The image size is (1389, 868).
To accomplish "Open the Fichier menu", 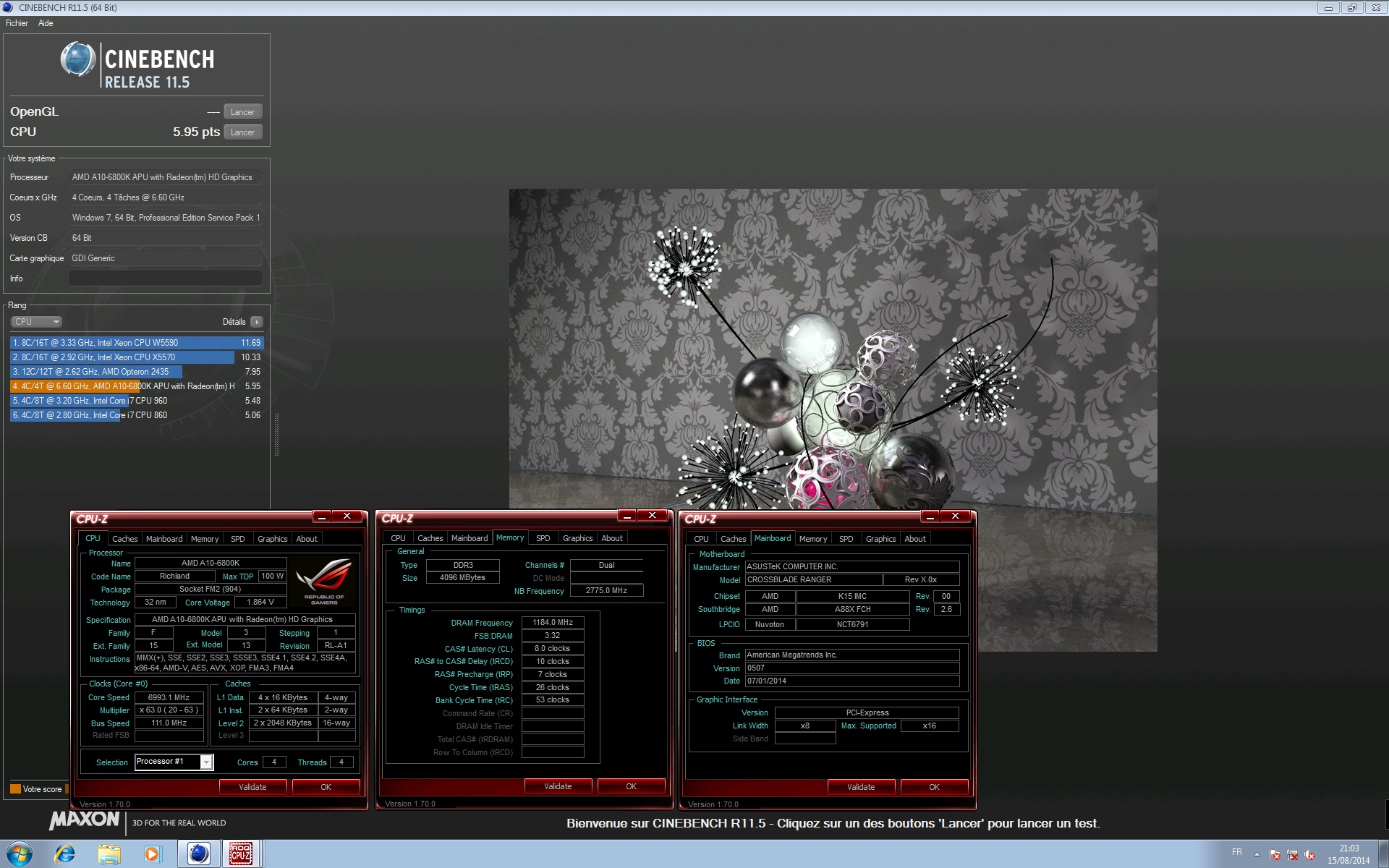I will coord(17,23).
